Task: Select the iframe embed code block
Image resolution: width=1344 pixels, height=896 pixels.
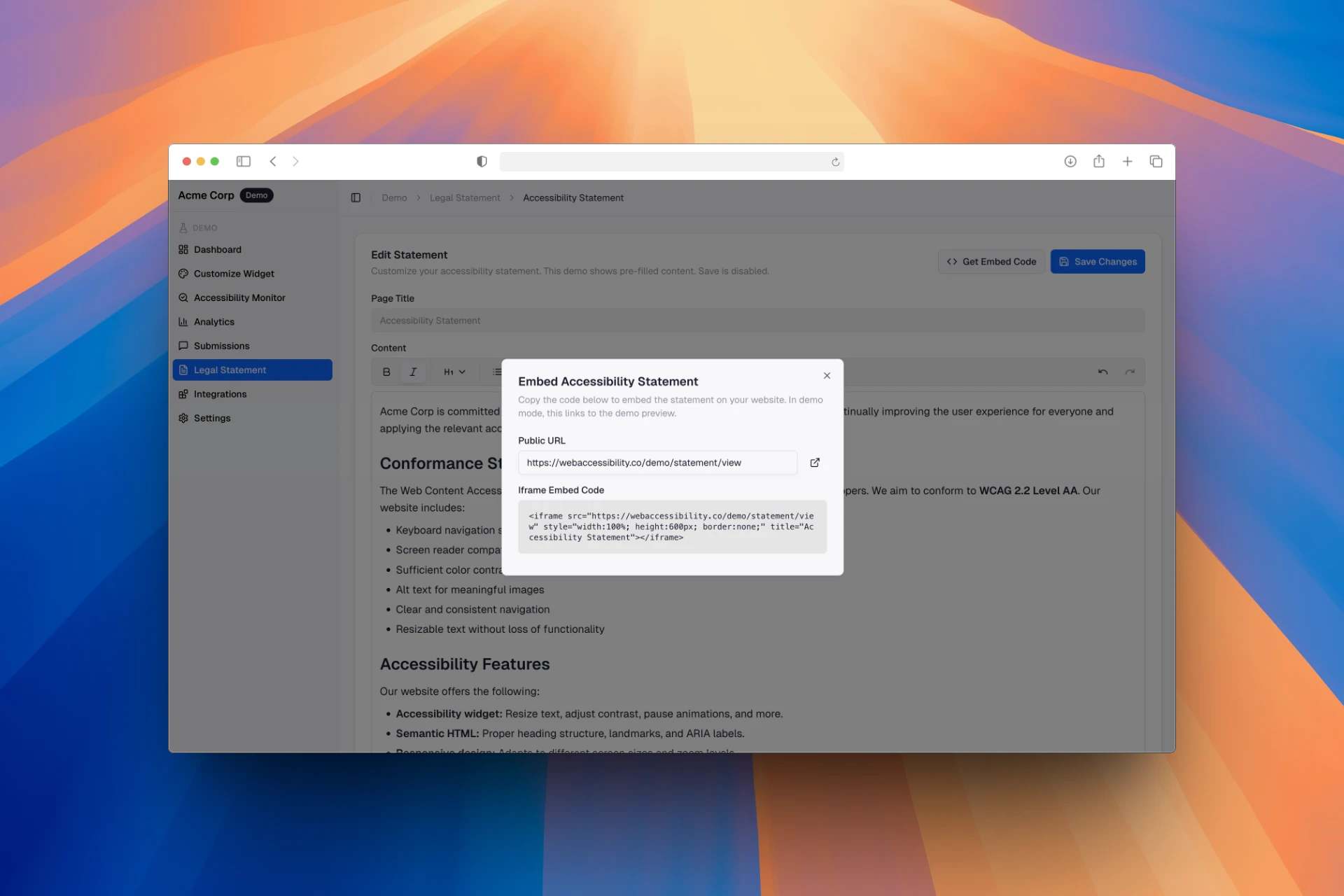Action: (x=672, y=526)
